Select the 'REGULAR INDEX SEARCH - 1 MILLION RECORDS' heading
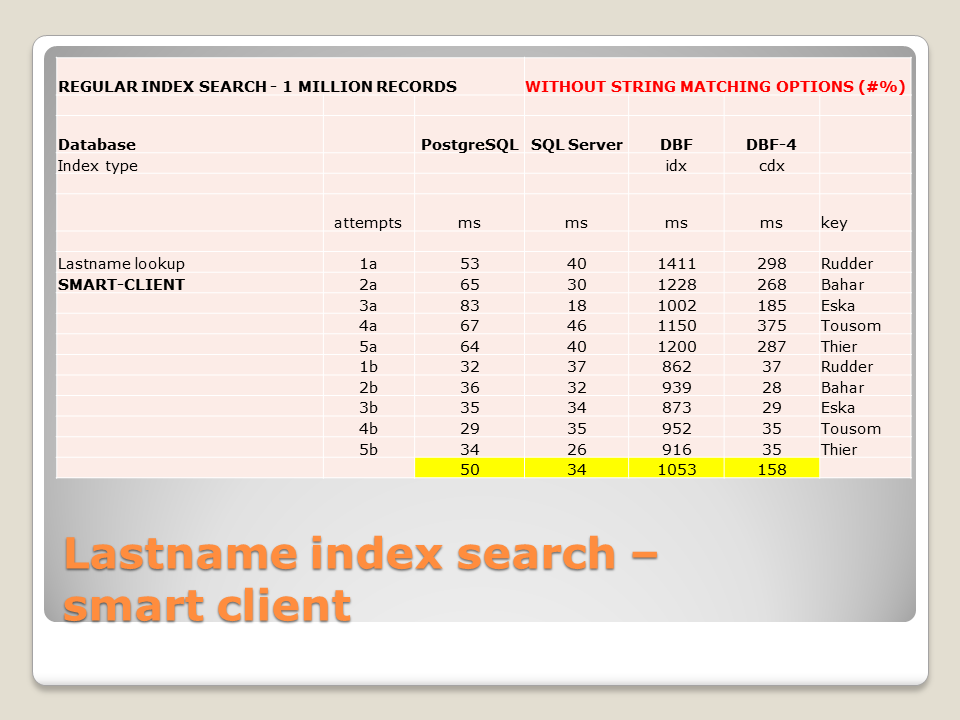Image resolution: width=960 pixels, height=720 pixels. 257,87
